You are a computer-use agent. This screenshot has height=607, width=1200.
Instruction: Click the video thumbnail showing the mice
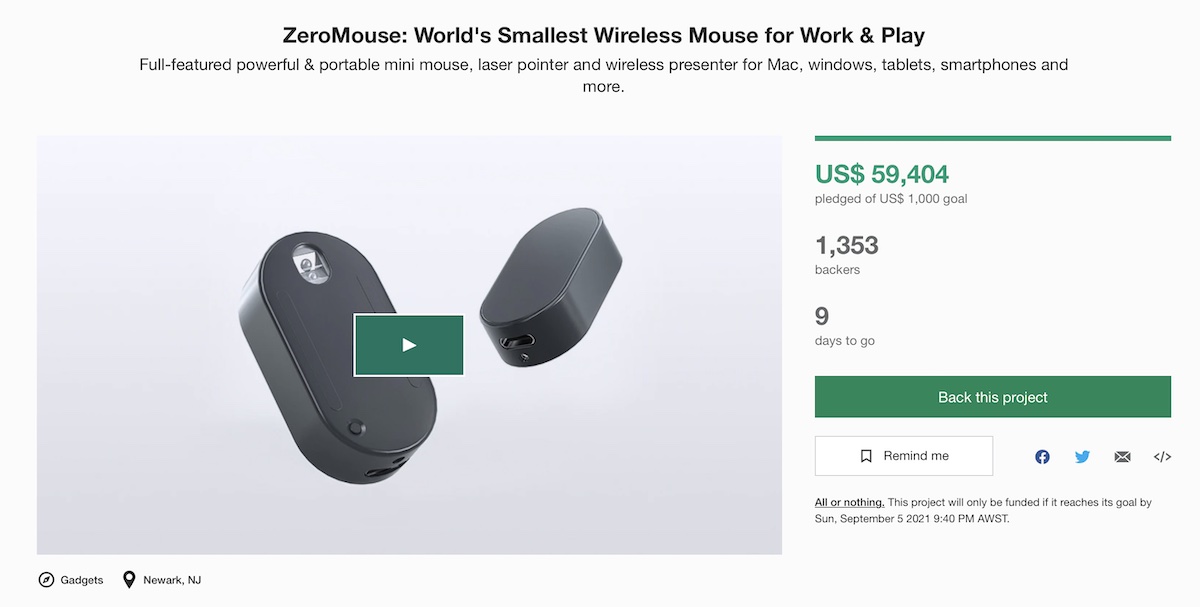point(408,344)
